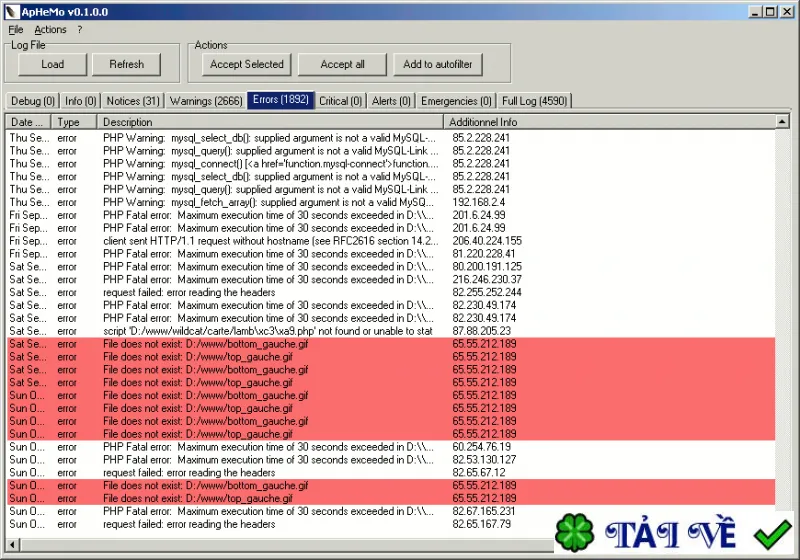Maximize the ApHeMo window
800x560 pixels.
coord(770,11)
